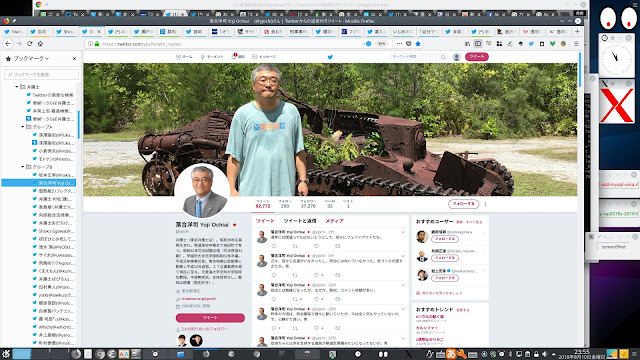
Task: Open the Pocket save icon
Action: click(x=409, y=44)
